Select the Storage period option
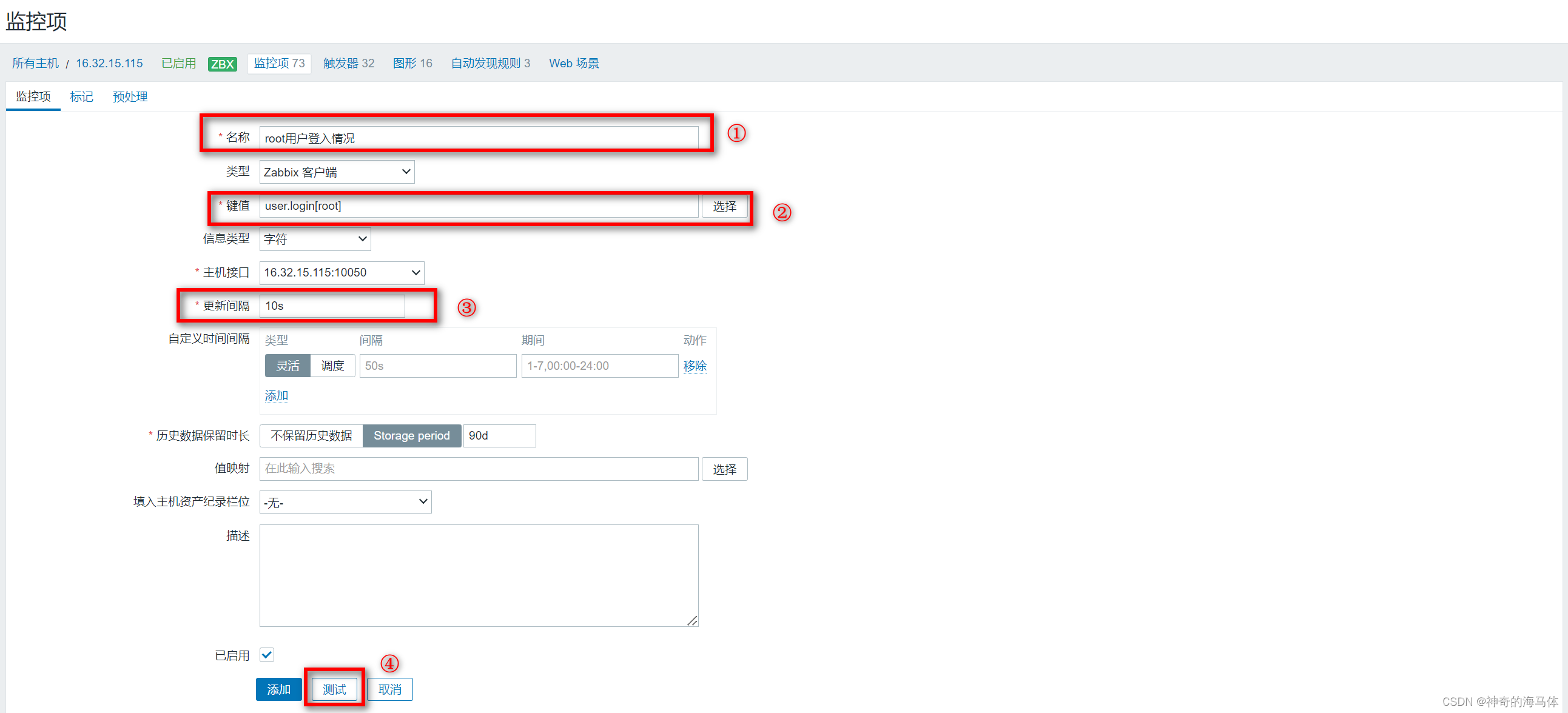Viewport: 1568px width, 713px height. tap(411, 435)
